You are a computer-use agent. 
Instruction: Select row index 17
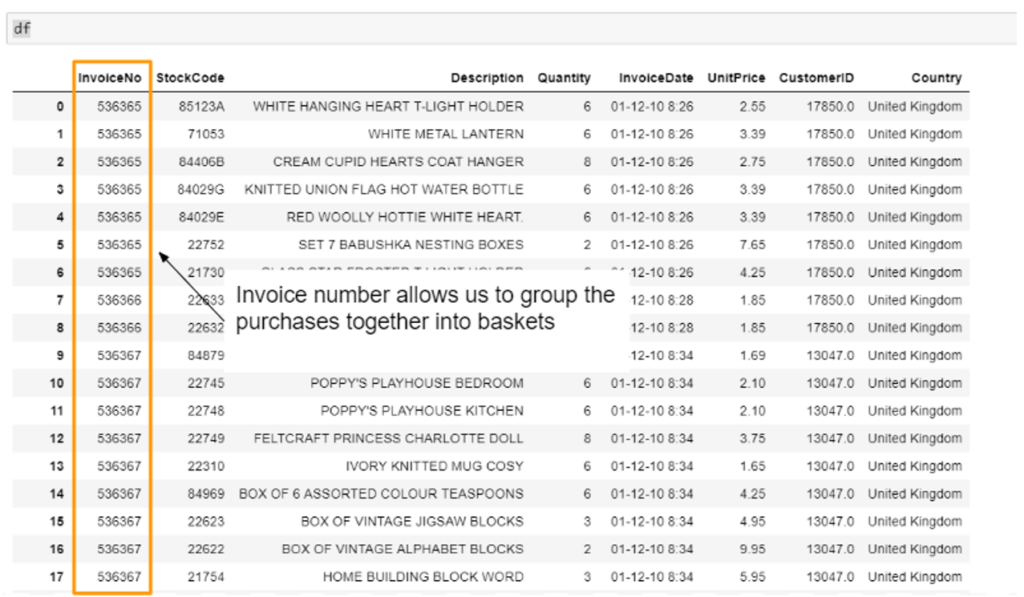click(x=56, y=577)
